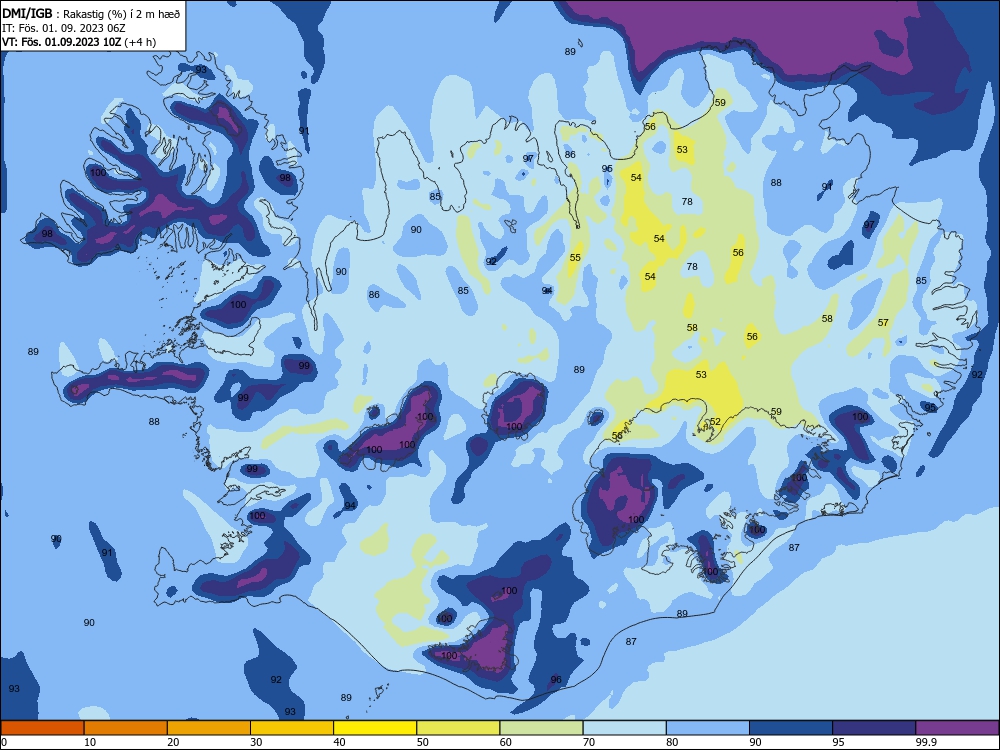Click the legend tick label '30'

pyautogui.click(x=256, y=742)
